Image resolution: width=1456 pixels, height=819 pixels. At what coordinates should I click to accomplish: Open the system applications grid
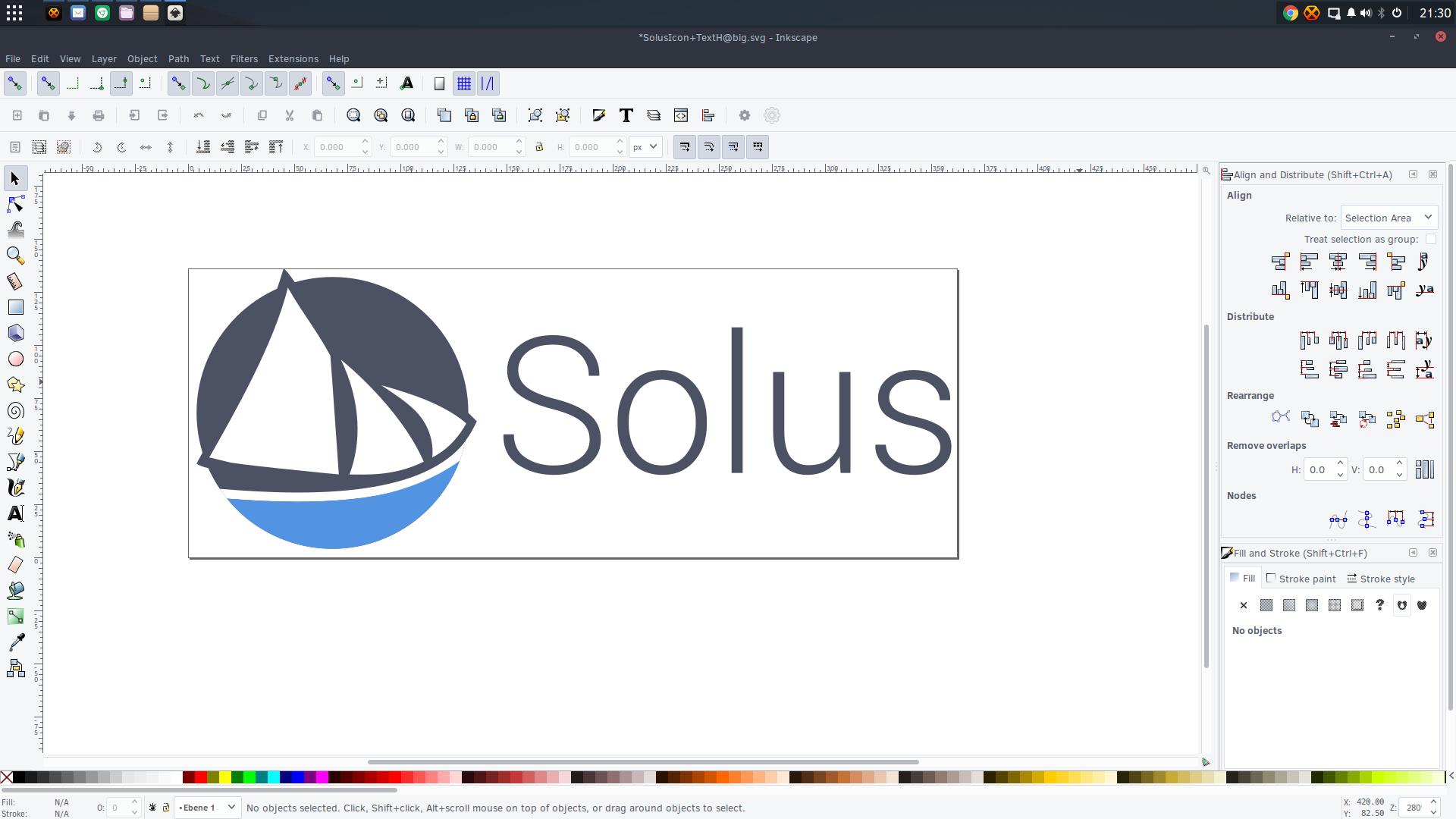(14, 13)
